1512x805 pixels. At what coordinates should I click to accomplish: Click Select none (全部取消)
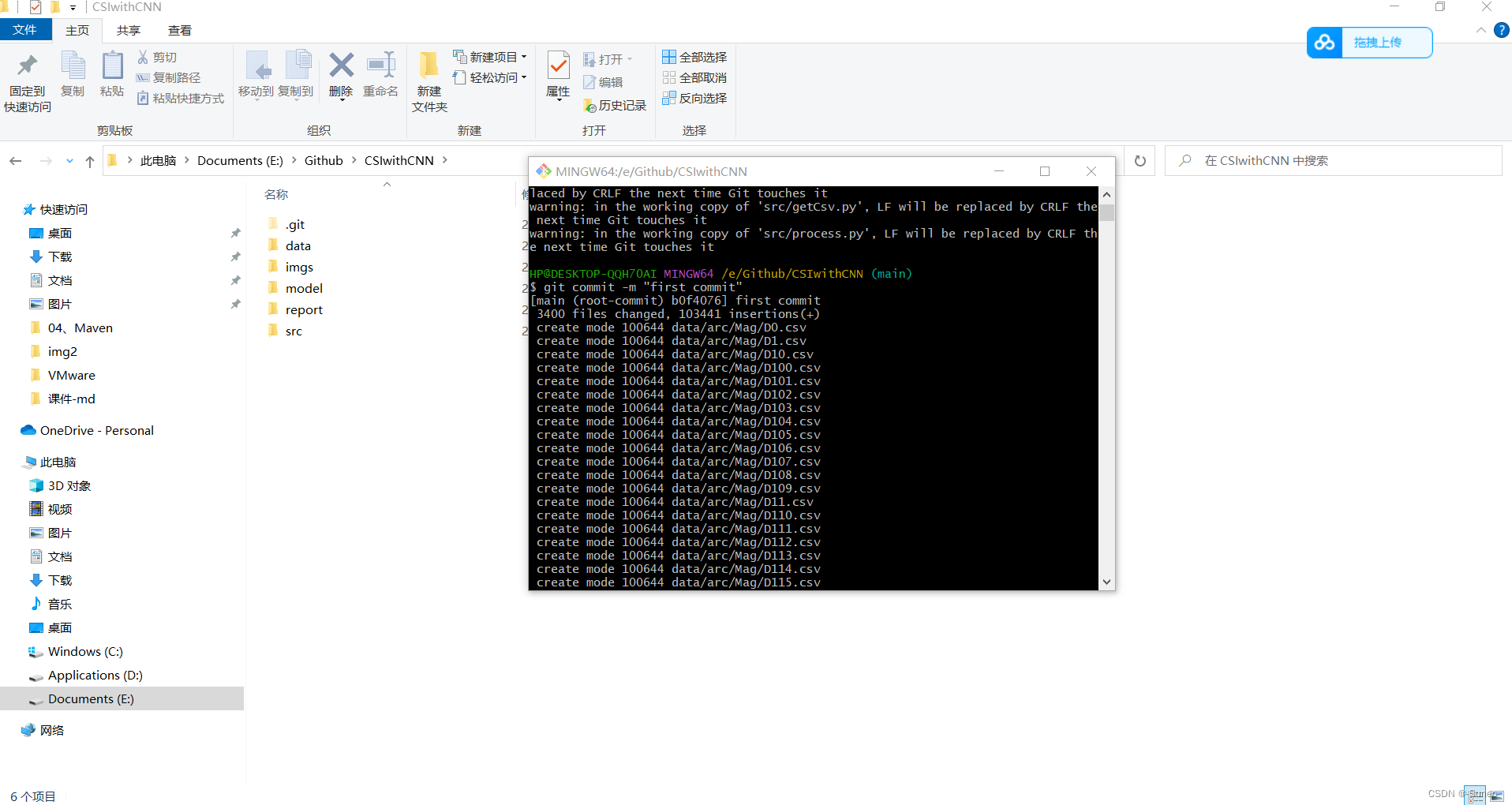click(x=694, y=78)
